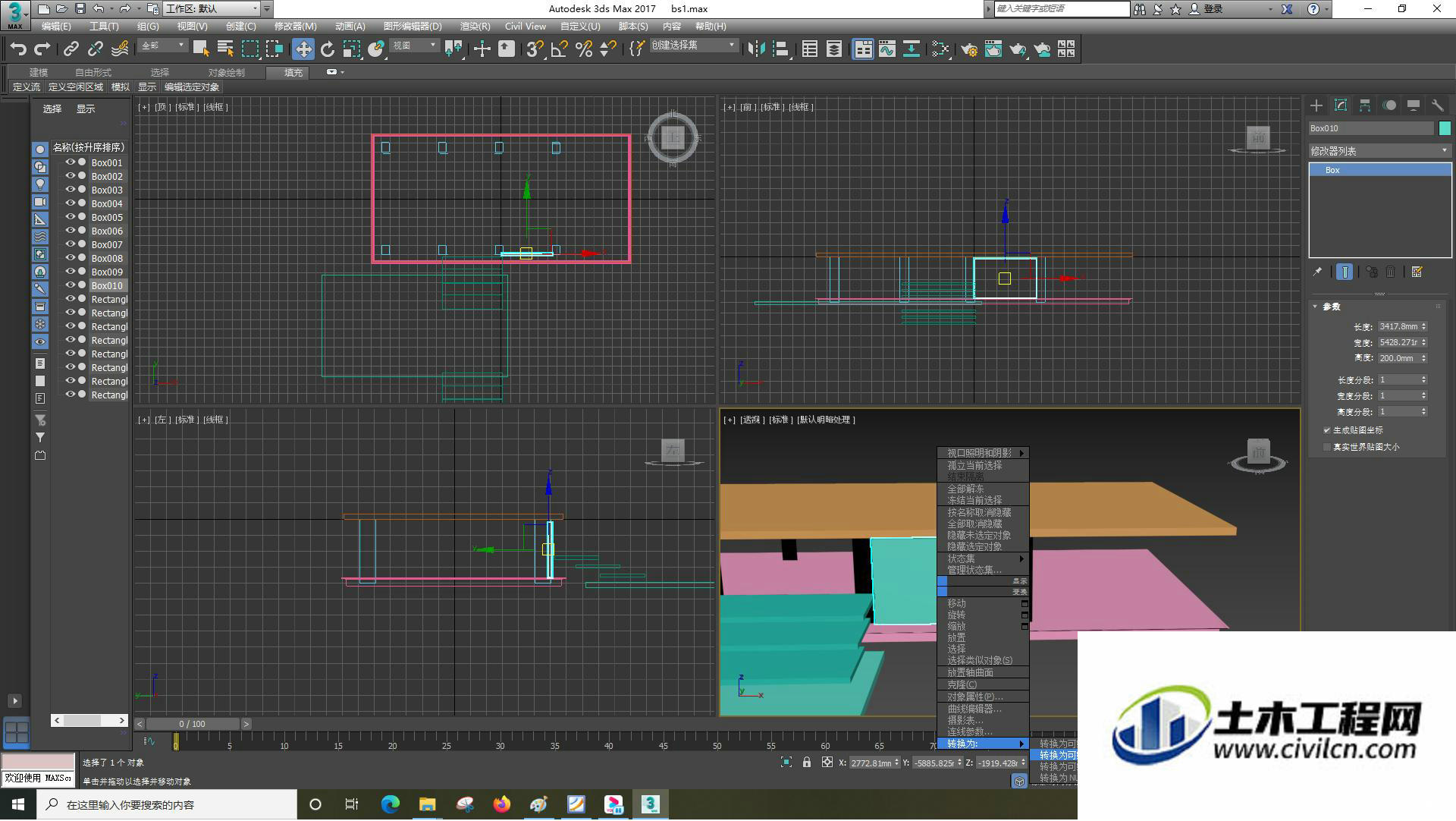Click the 长度 value field
This screenshot has width=1456, height=821.
click(1401, 326)
